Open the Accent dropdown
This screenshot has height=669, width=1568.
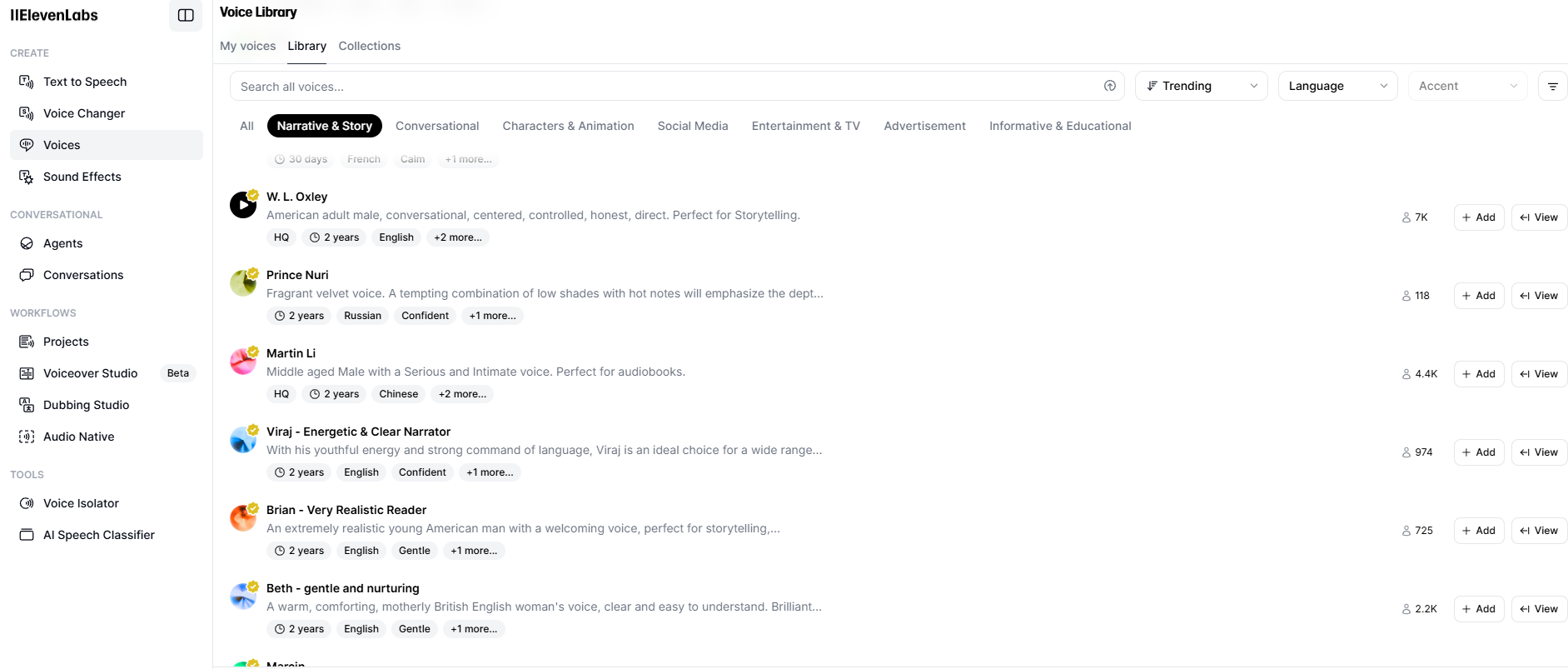pyautogui.click(x=1468, y=86)
